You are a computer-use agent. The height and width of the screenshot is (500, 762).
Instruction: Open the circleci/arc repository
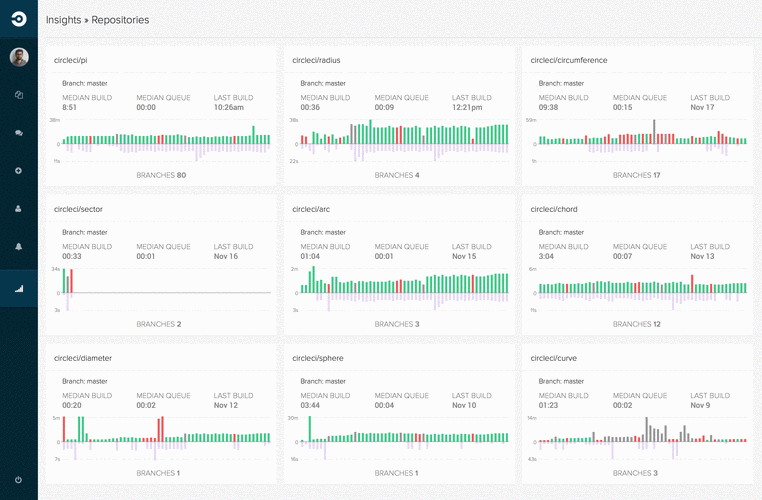coord(311,209)
